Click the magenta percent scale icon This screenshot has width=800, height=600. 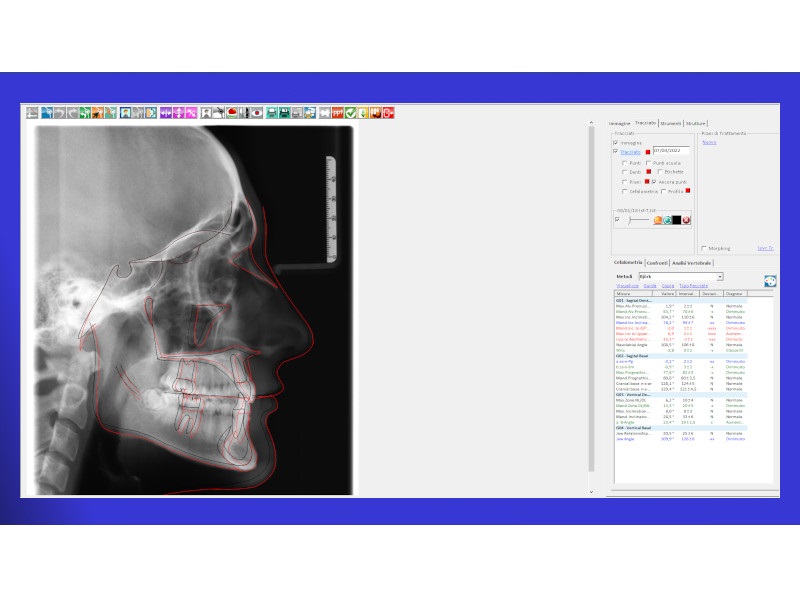pyautogui.click(x=191, y=113)
